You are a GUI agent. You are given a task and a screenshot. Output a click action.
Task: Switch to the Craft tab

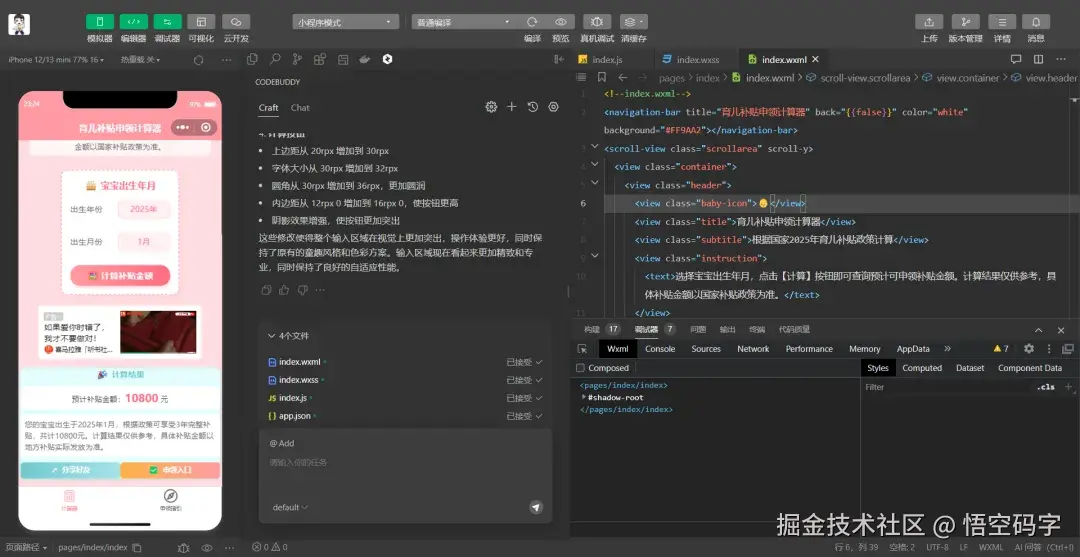269,107
